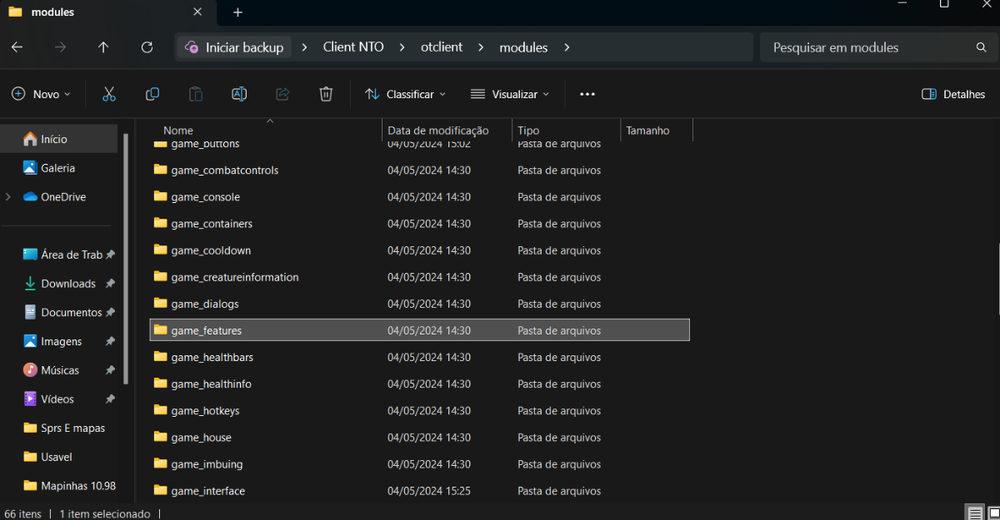Click the Delete trash icon
1000x520 pixels.
326,94
